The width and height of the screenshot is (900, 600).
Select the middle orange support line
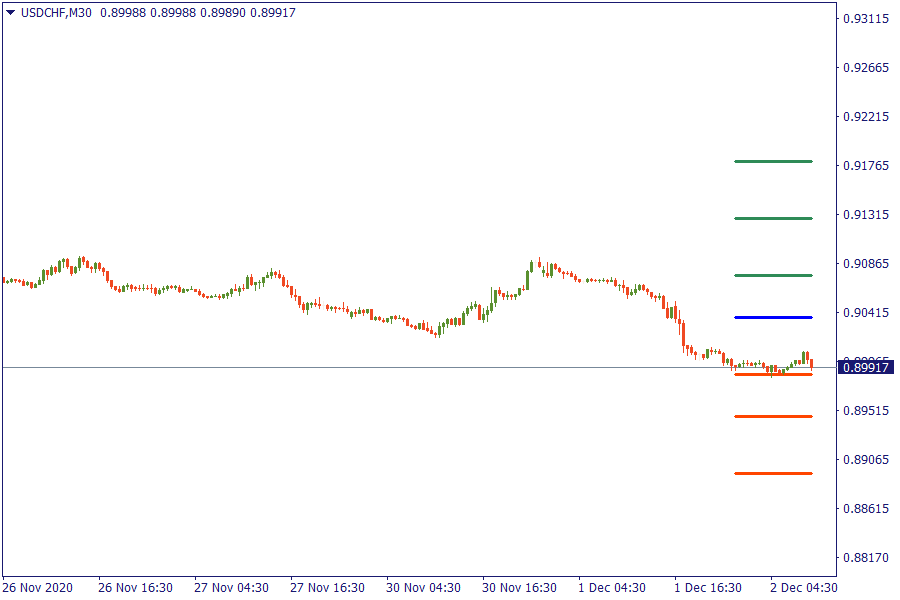[772, 416]
